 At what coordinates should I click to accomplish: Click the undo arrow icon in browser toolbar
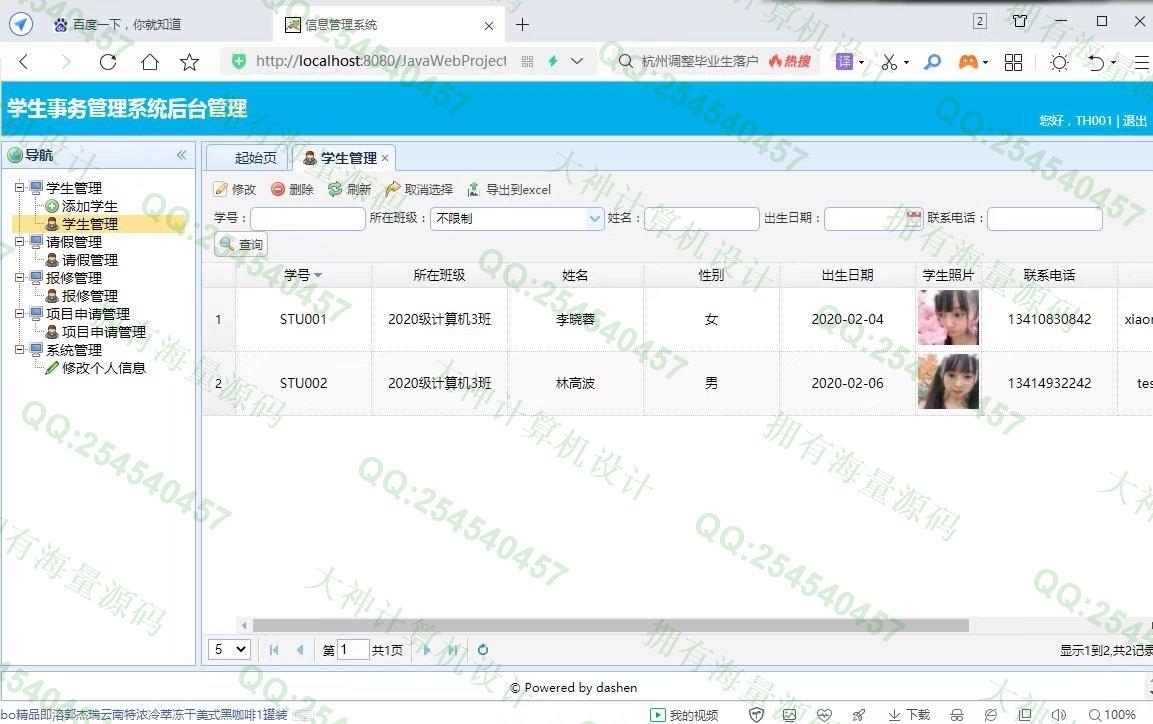coord(1096,62)
